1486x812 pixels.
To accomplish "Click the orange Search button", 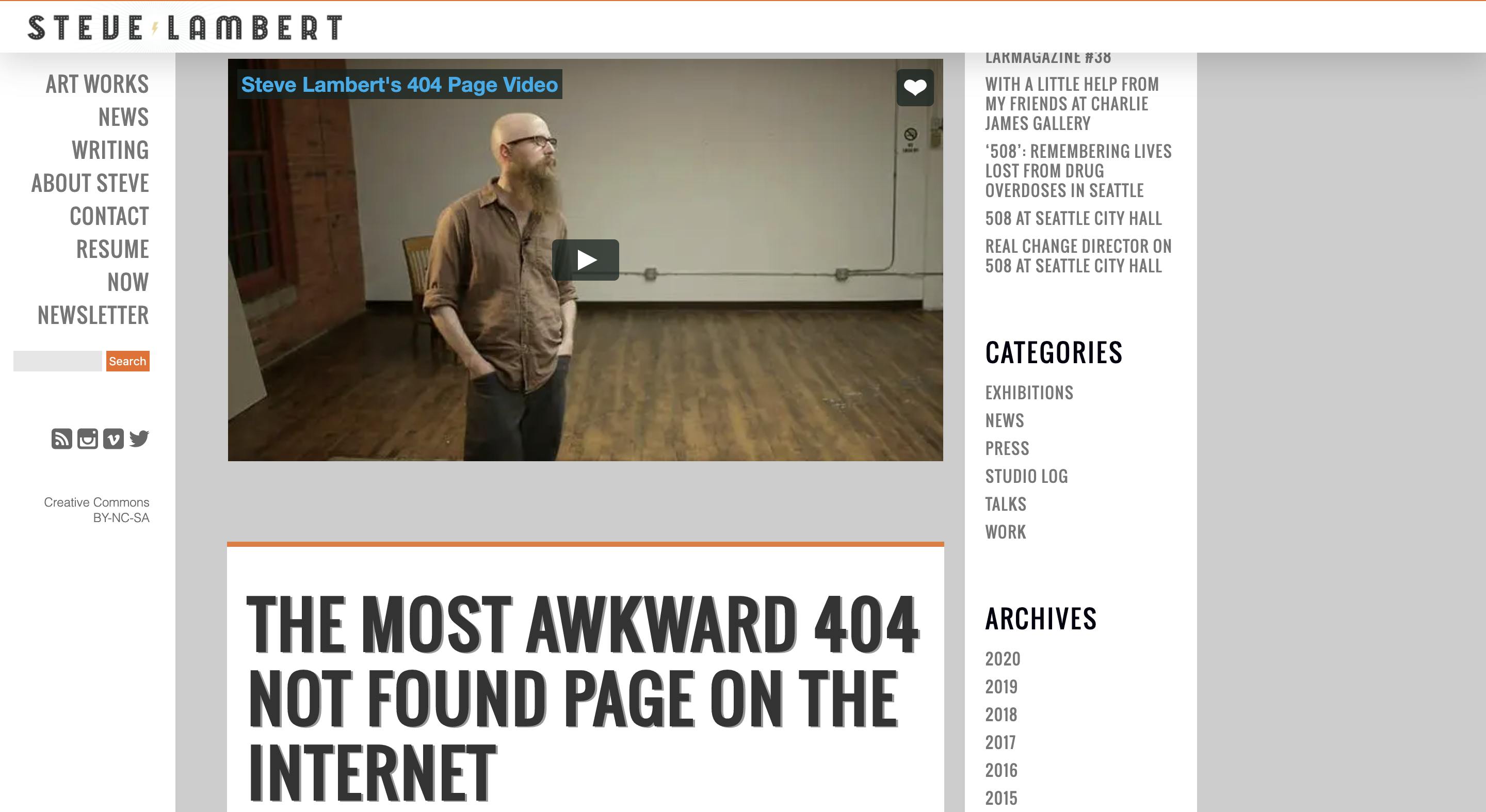I will click(x=127, y=361).
